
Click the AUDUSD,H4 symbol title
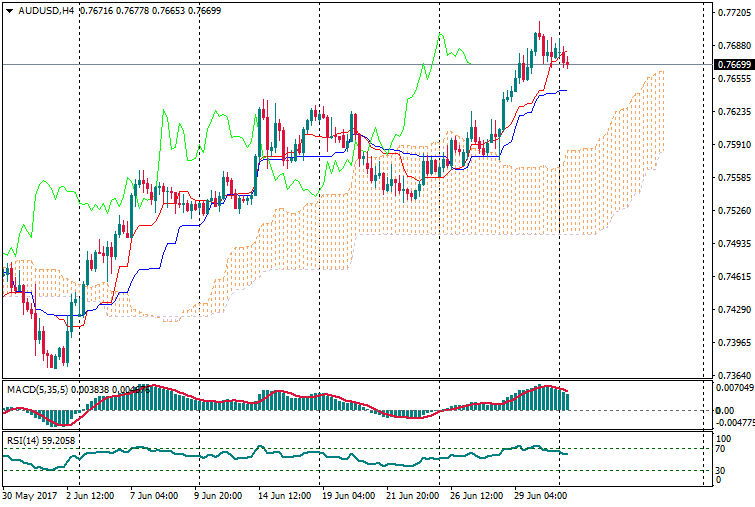(45, 11)
